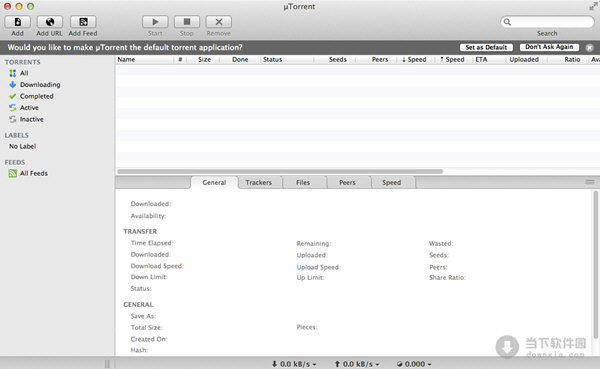
Task: Sort by Size column header
Action: pos(204,59)
